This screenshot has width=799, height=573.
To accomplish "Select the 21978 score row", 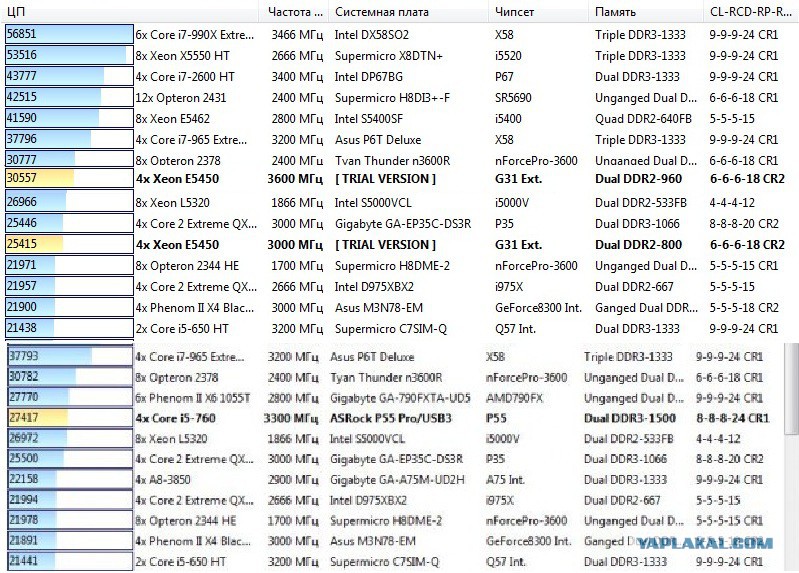I will (386, 520).
